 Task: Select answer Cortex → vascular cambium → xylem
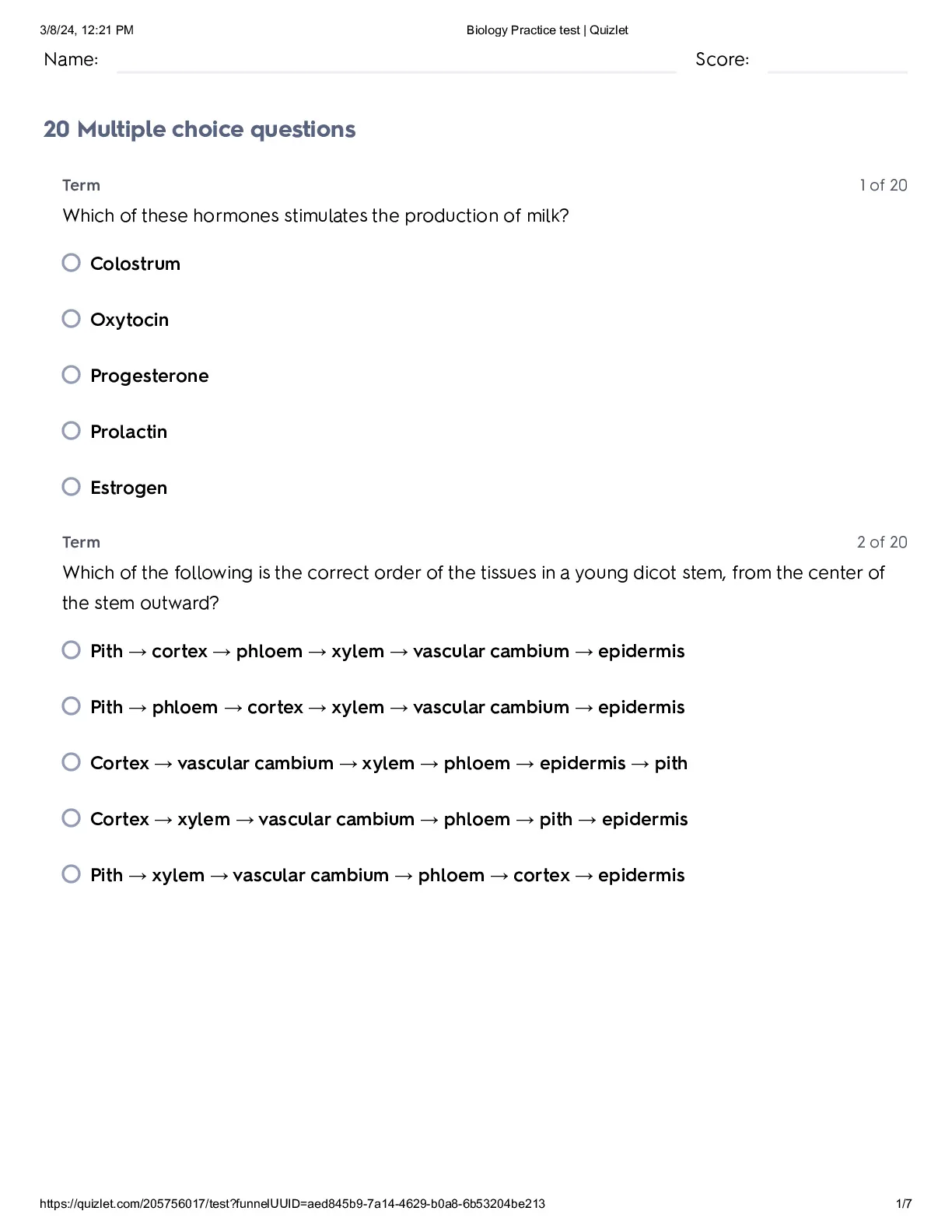[x=72, y=762]
